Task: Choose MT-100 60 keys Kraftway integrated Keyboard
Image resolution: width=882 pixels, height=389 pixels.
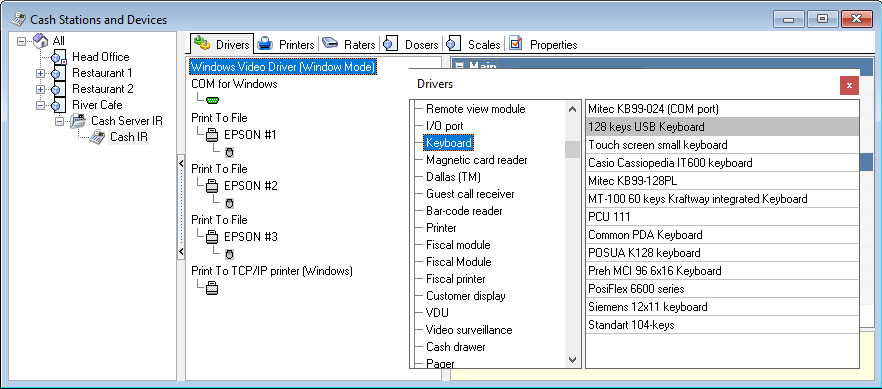Action: 722,199
